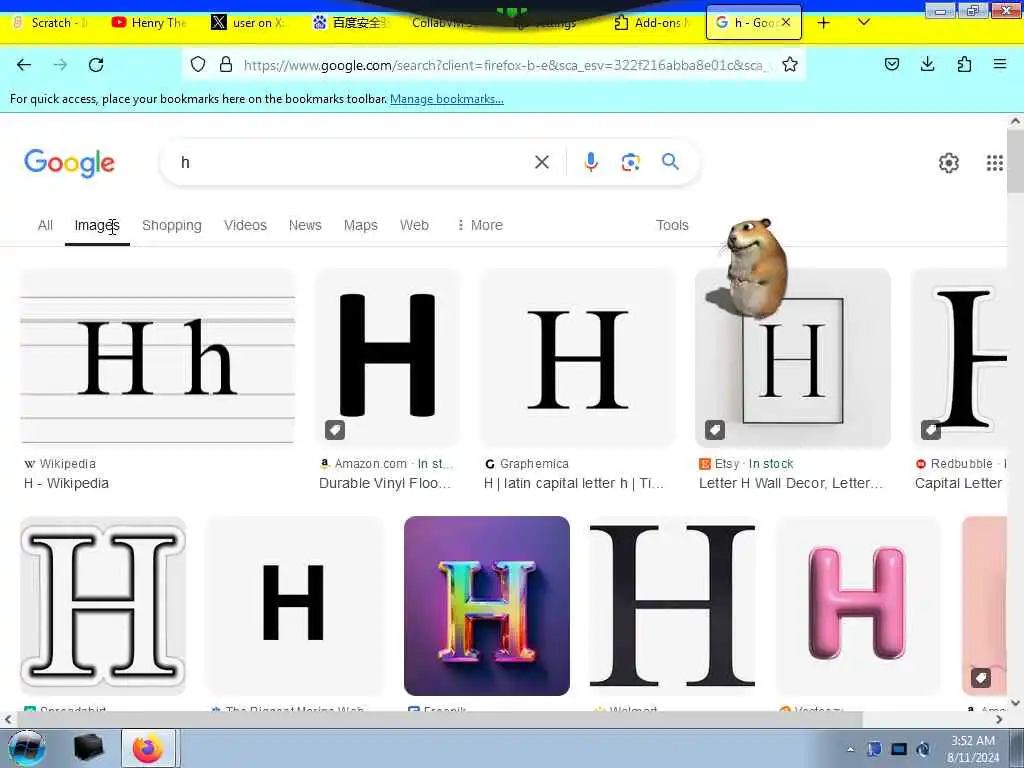Image resolution: width=1024 pixels, height=768 pixels.
Task: Open the extensions puzzle icon
Action: [964, 64]
